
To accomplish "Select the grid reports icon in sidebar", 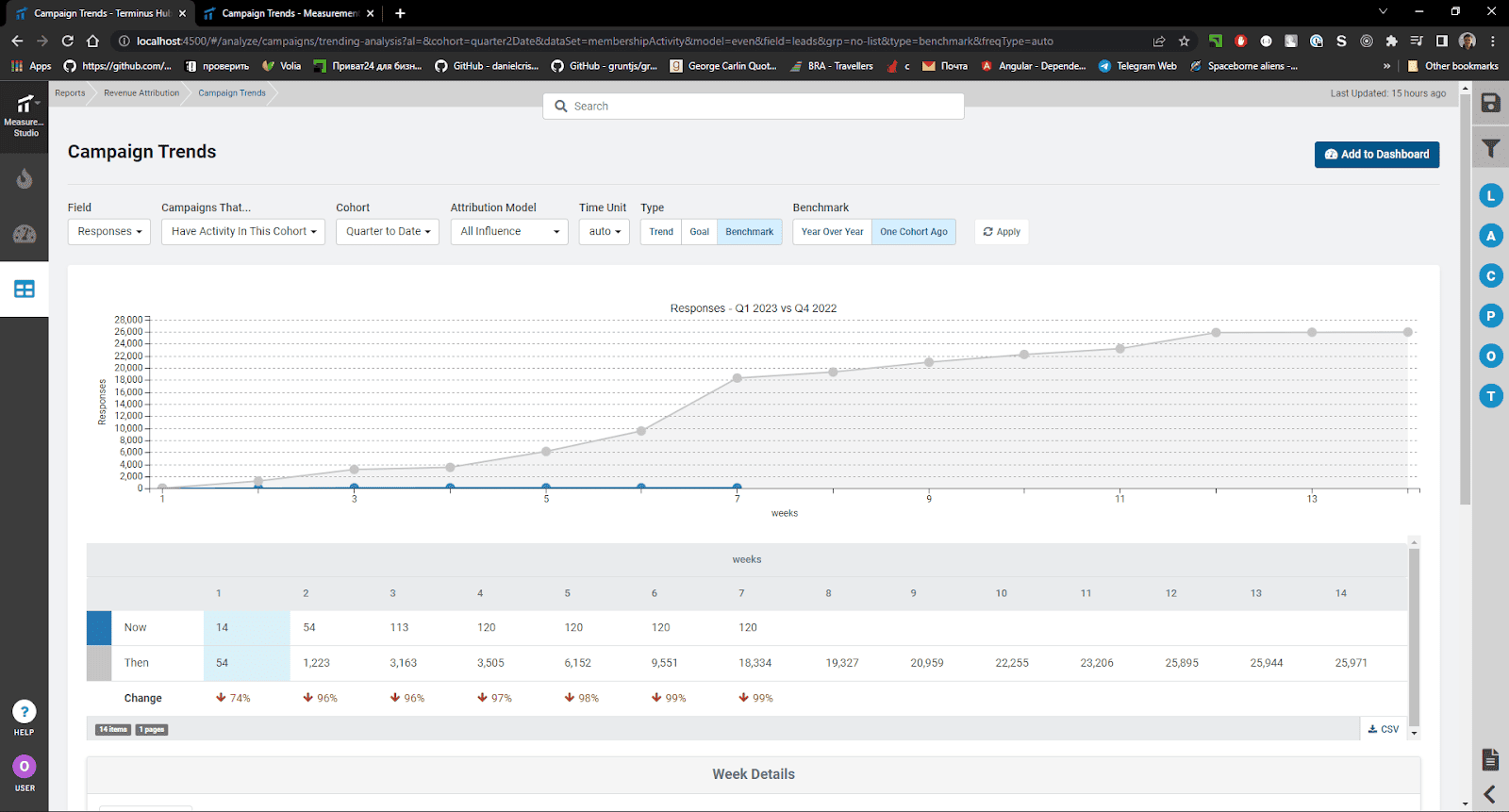I will click(25, 290).
